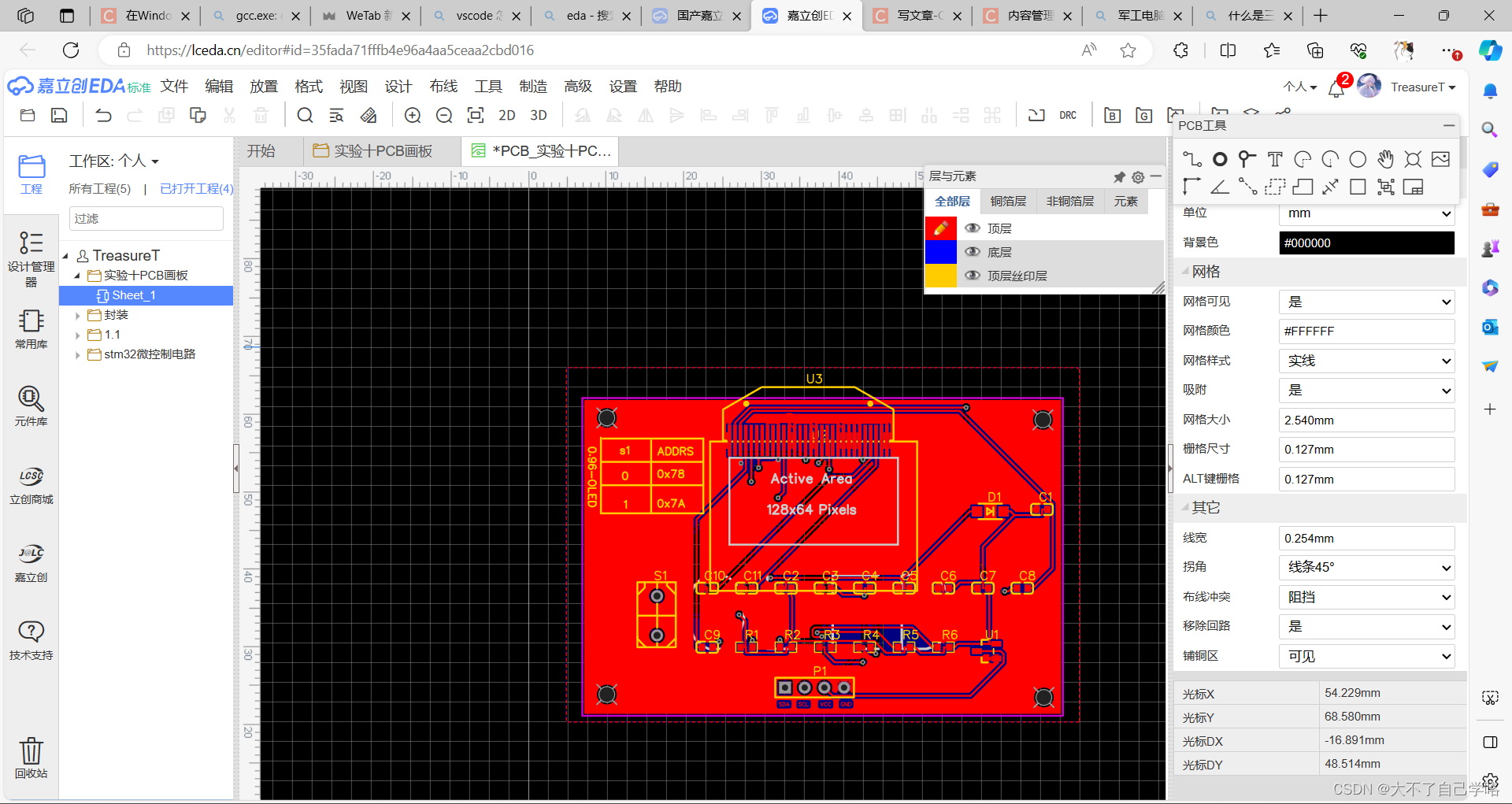The height and width of the screenshot is (804, 1512).
Task: Toggle visibility of 顶层丝印层 layer
Action: pyautogui.click(x=973, y=276)
